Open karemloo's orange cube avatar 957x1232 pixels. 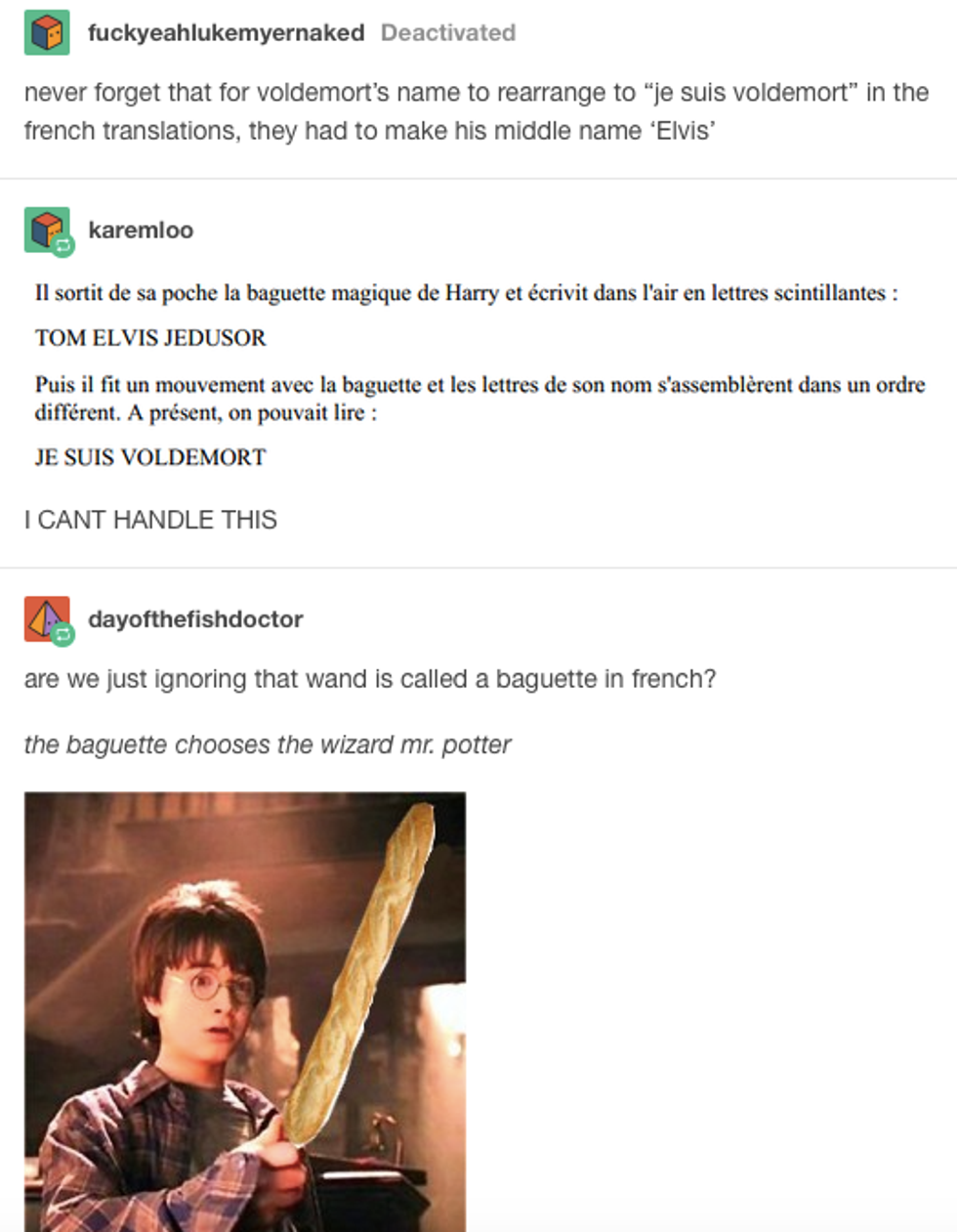47,230
